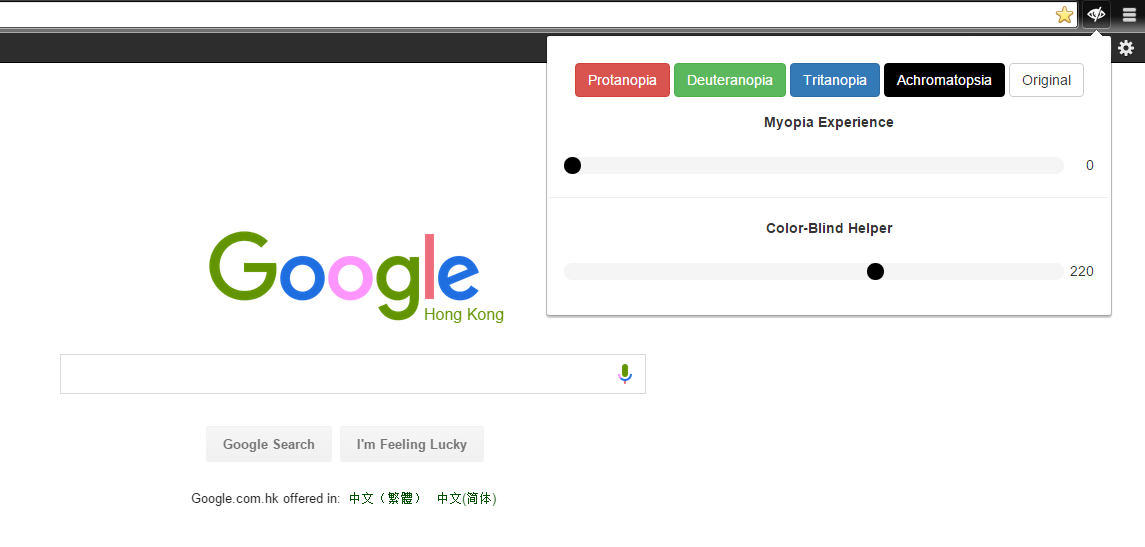
Task: Select the Protanopia filter button
Action: pos(622,80)
